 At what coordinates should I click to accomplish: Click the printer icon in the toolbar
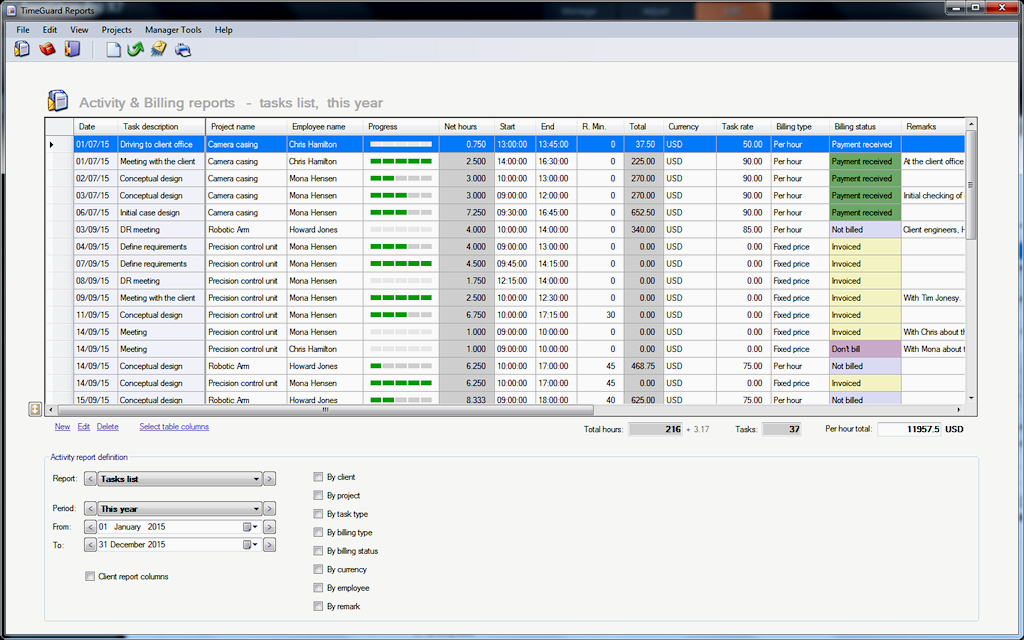click(x=183, y=49)
